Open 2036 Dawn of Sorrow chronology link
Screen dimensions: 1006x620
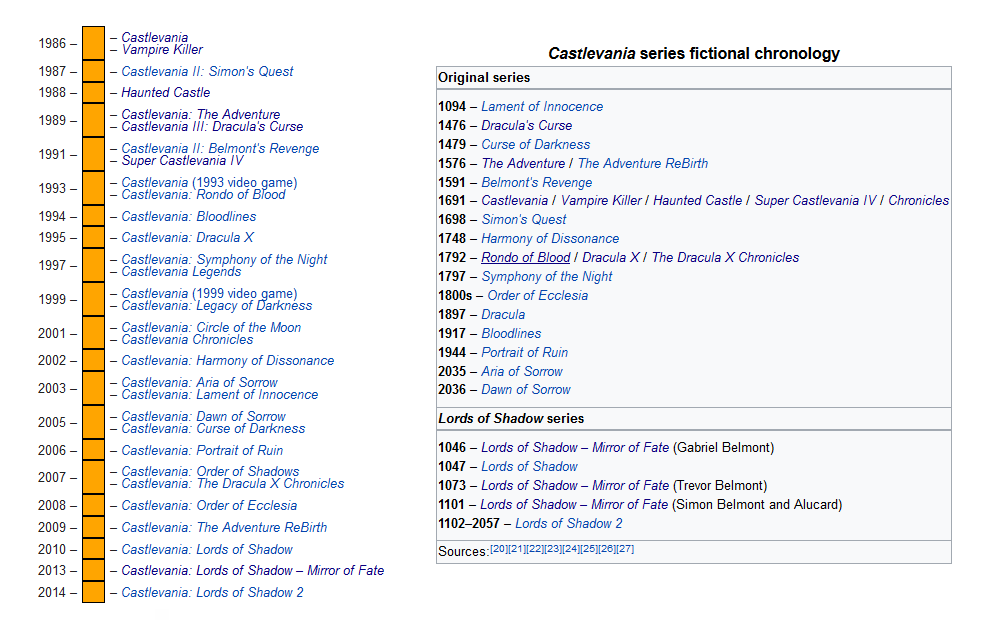coord(526,390)
